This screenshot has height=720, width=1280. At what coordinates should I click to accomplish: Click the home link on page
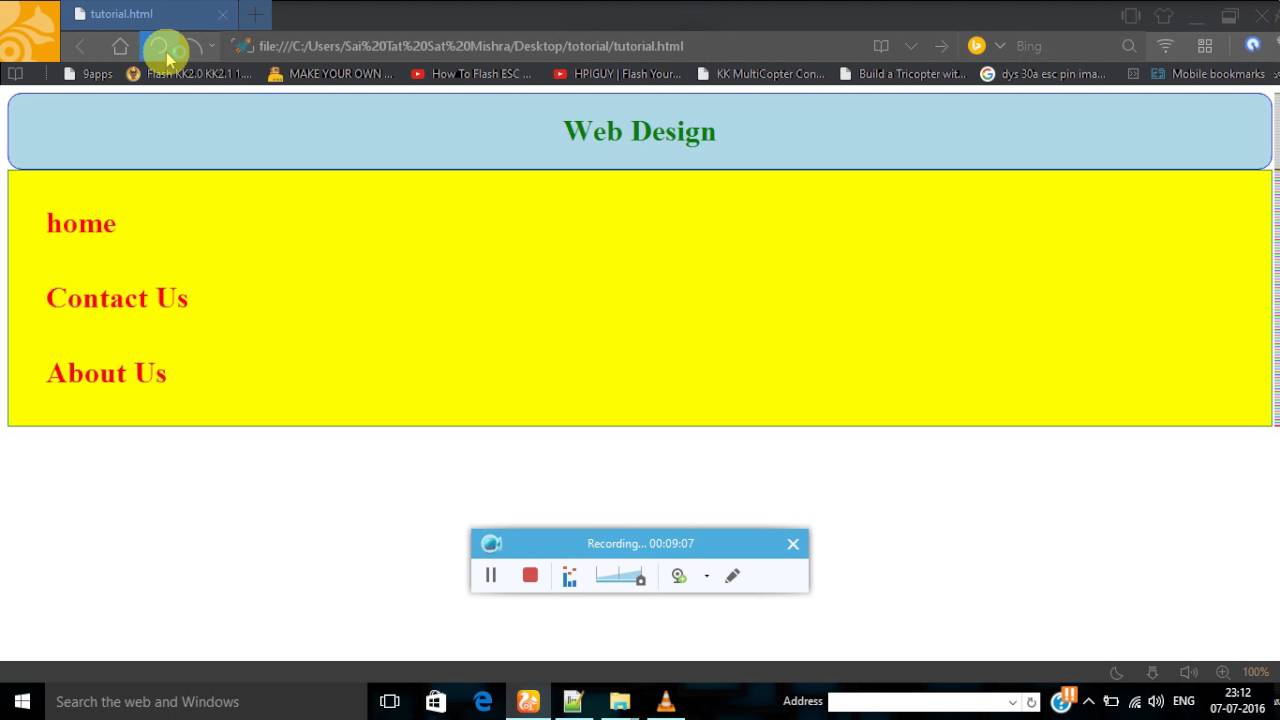81,223
